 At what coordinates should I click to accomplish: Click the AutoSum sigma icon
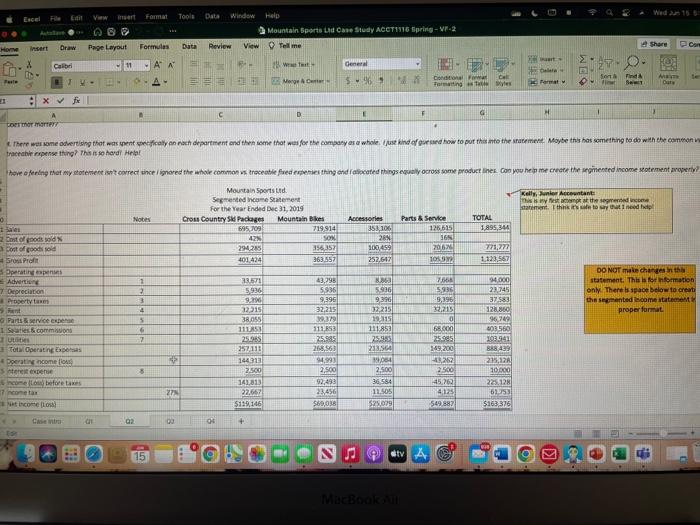583,59
